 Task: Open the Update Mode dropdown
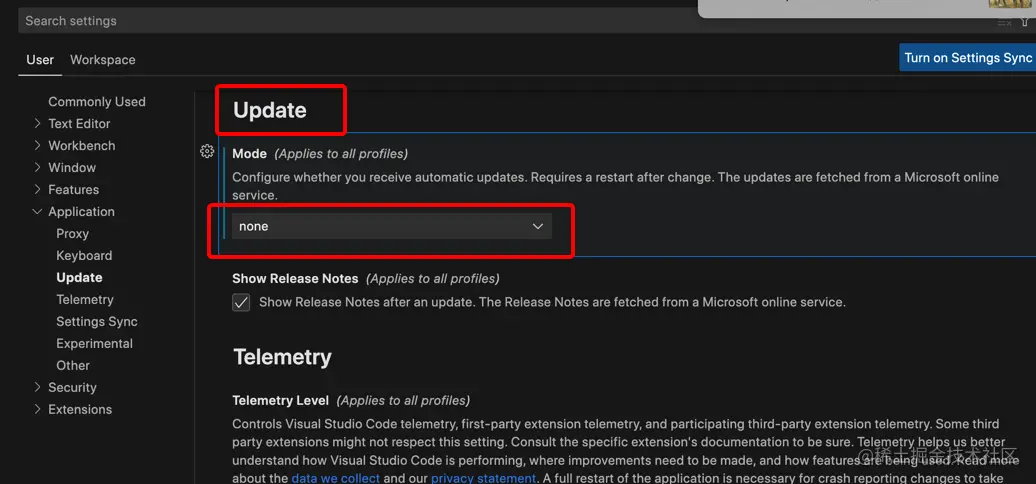coord(391,227)
